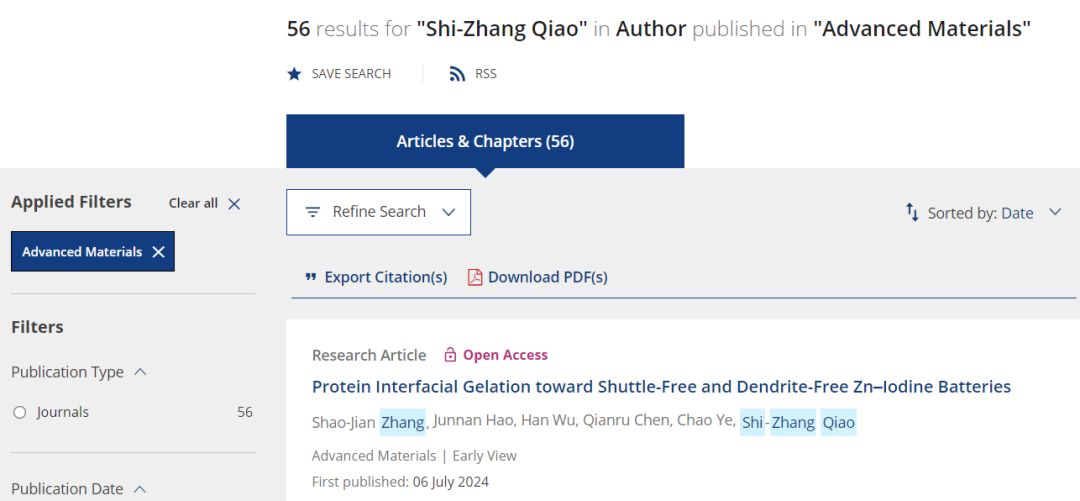Click the Export Citation quote icon
This screenshot has width=1080, height=501.
coord(310,277)
